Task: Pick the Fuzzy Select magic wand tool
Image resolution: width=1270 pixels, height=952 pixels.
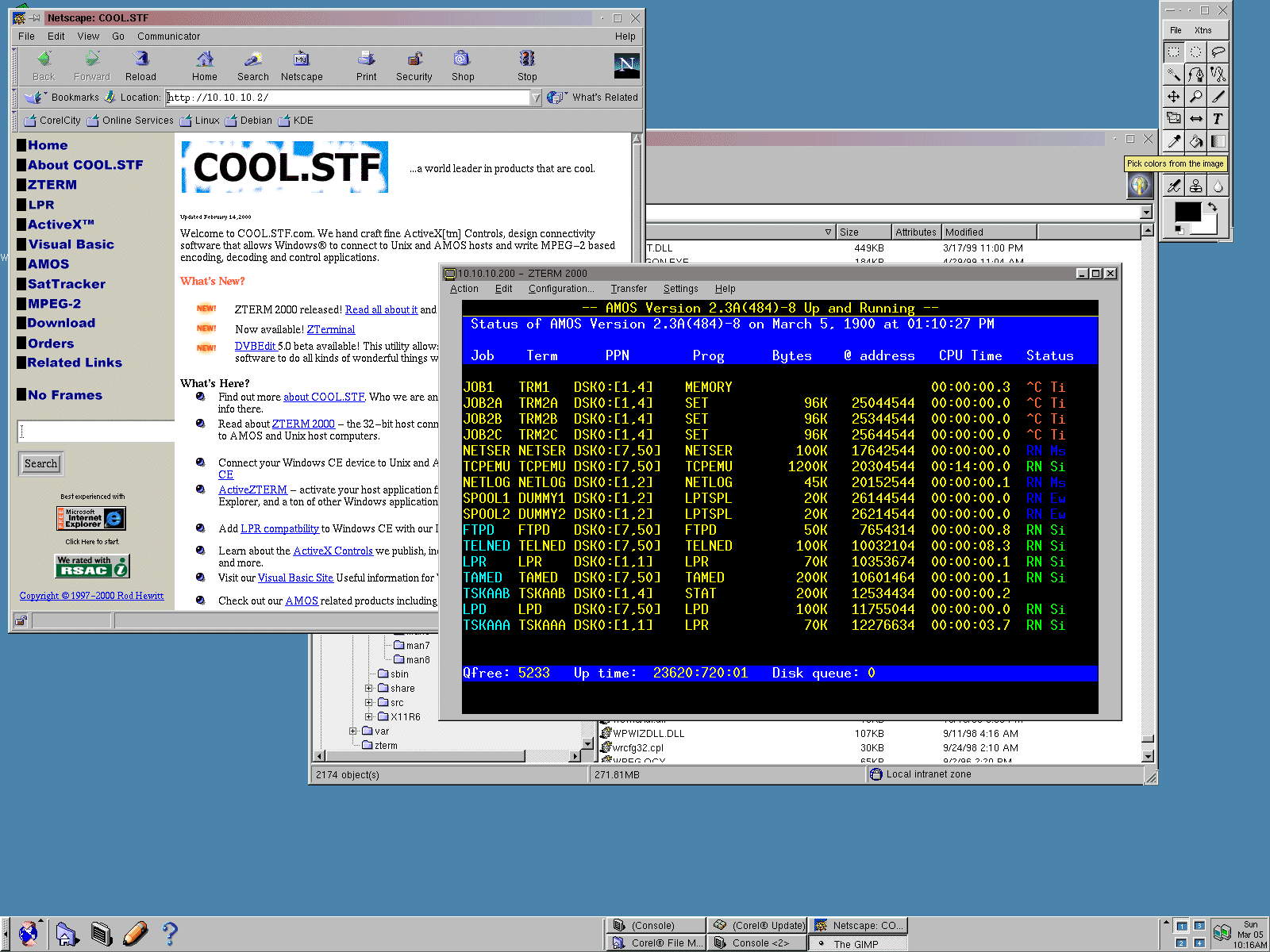Action: (x=1173, y=75)
